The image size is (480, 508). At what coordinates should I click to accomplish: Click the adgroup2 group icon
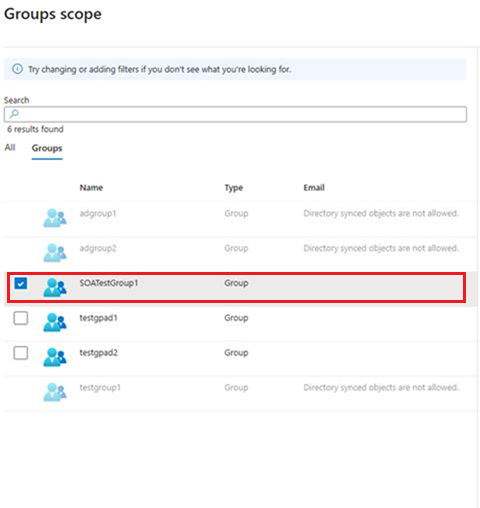click(55, 252)
